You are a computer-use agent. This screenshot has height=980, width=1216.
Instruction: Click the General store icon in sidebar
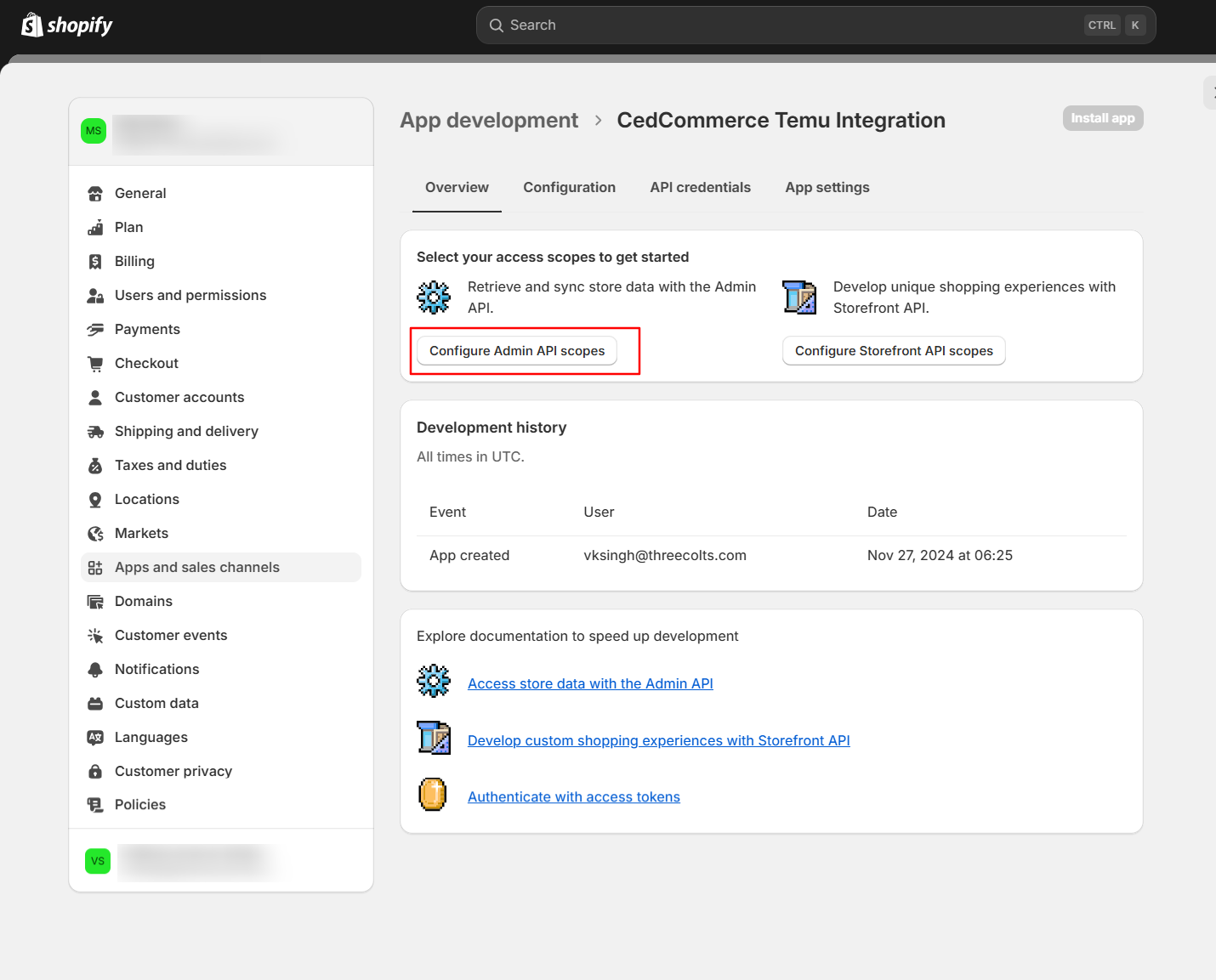(95, 194)
